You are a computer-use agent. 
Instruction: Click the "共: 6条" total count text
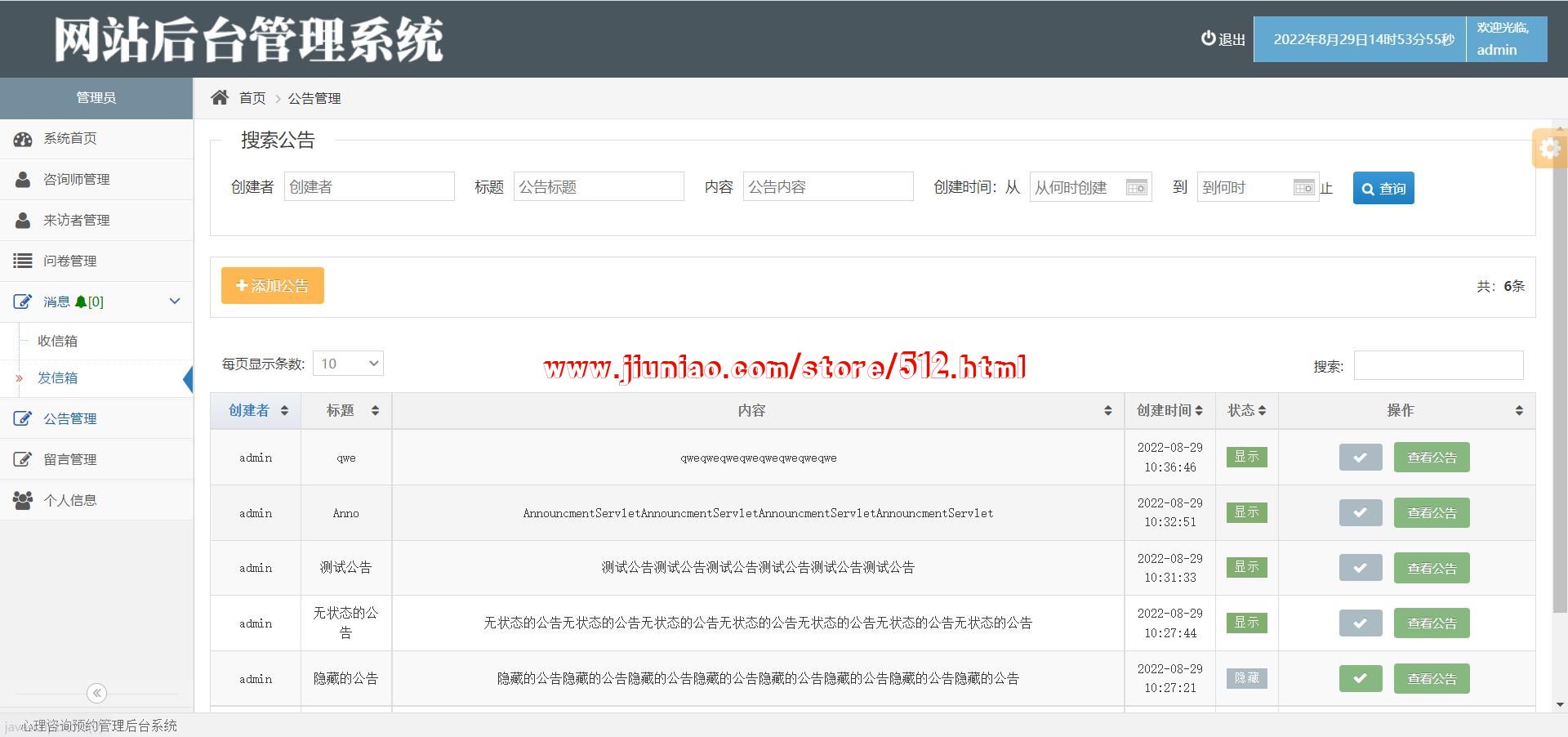[1500, 287]
